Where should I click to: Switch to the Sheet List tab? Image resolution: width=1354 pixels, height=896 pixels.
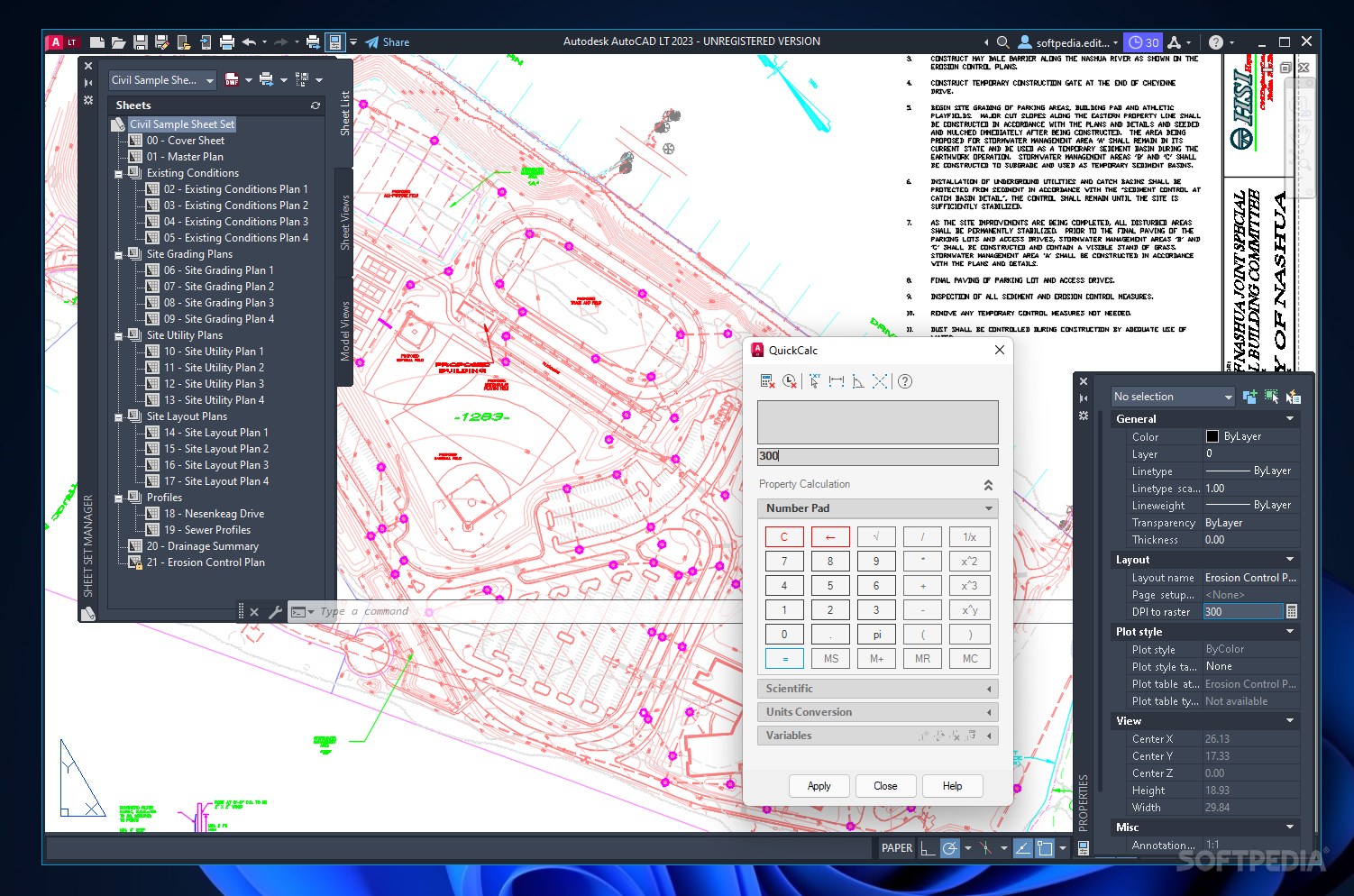344,113
